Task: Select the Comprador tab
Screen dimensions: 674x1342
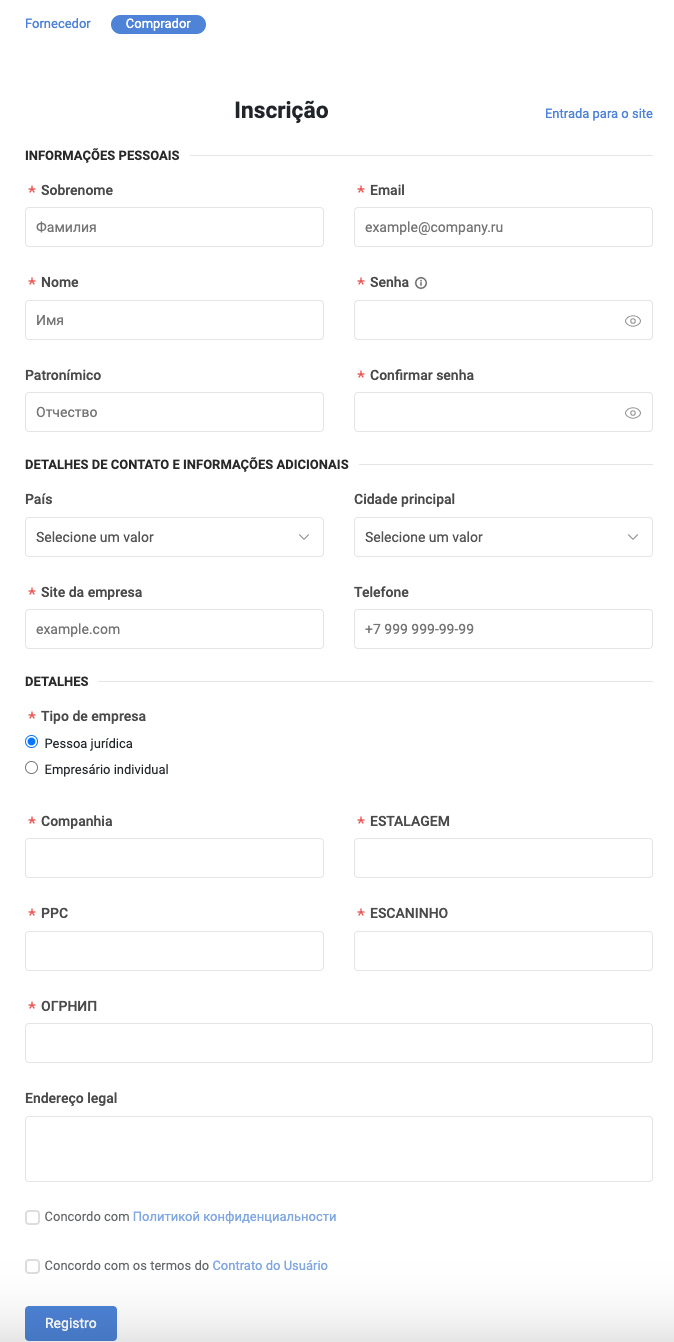Action: 158,24
